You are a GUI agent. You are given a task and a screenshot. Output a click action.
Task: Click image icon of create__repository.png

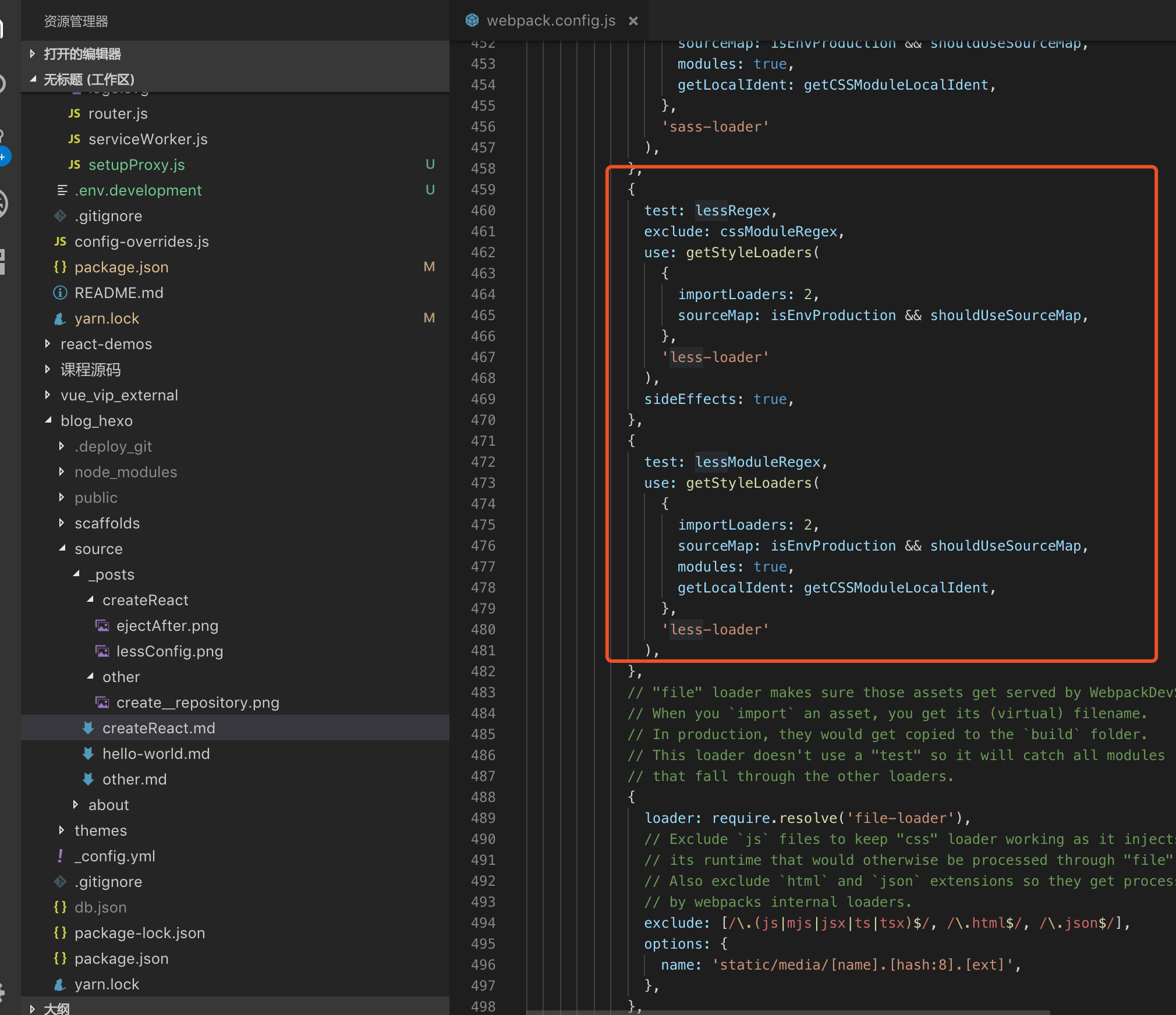102,702
